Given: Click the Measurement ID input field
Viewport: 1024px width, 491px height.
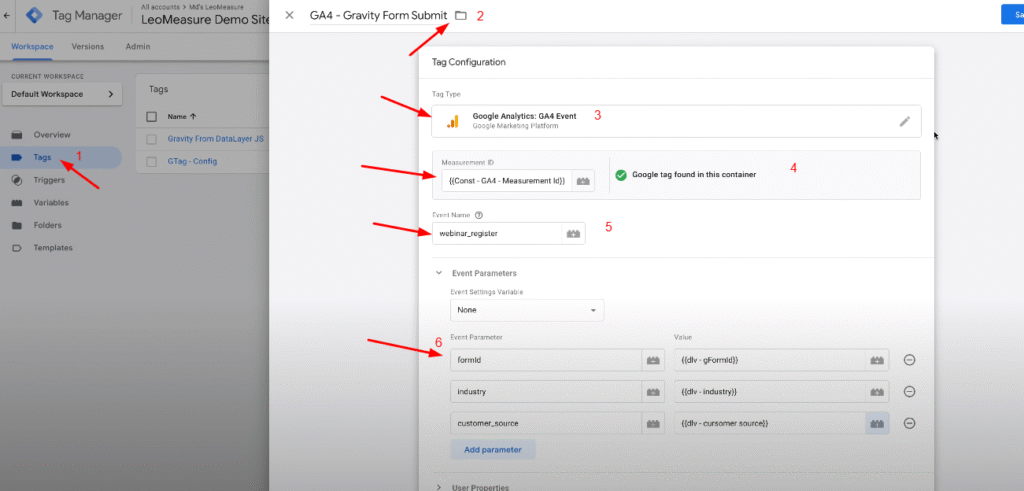Looking at the screenshot, I should coord(507,181).
